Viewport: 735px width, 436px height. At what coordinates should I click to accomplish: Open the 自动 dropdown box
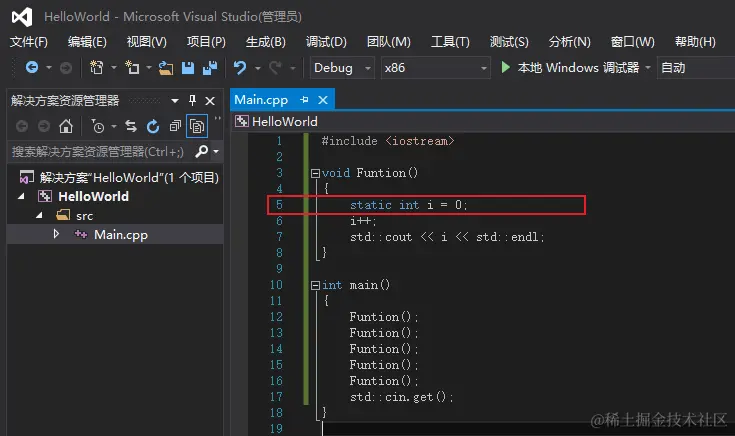click(696, 68)
